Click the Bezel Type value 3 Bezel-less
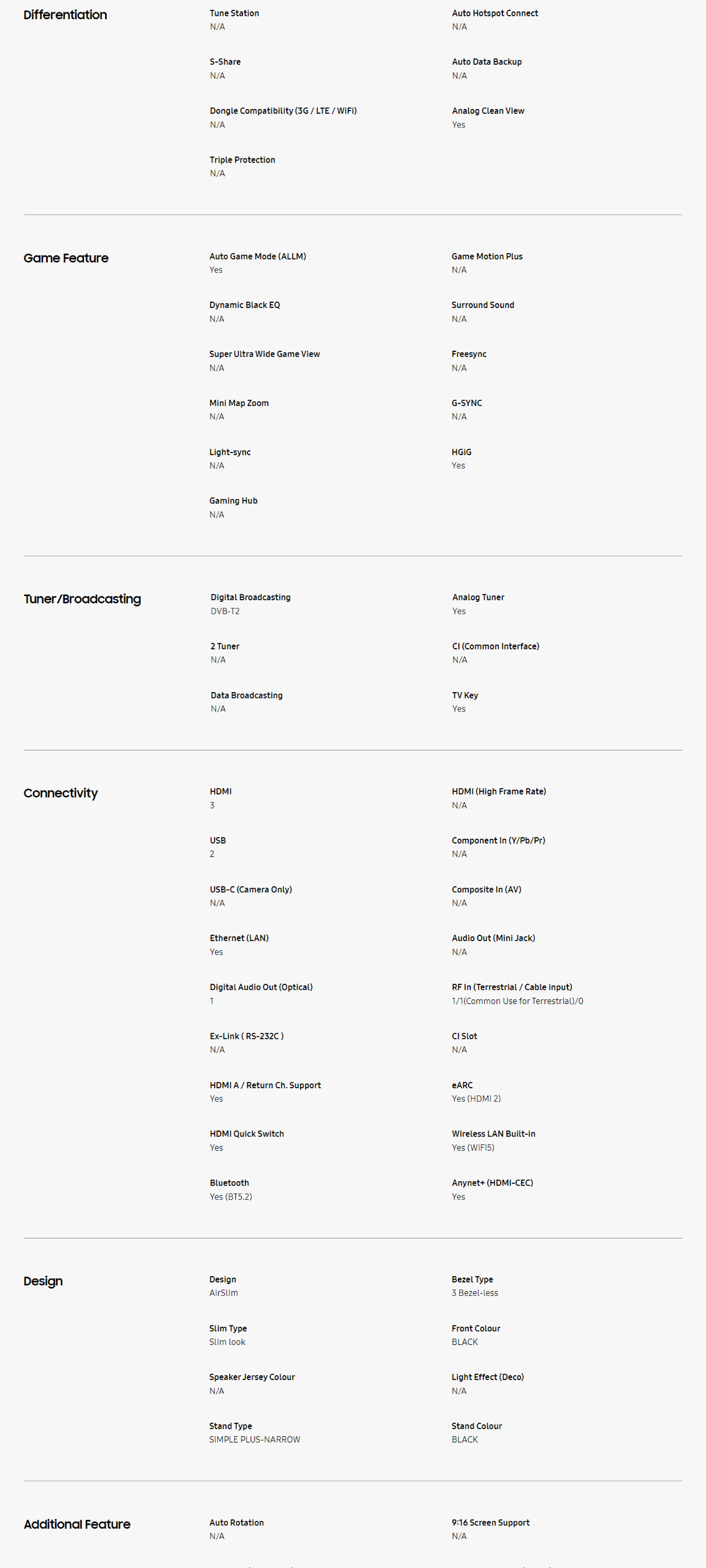Viewport: 706px width, 1568px height. (x=474, y=1293)
